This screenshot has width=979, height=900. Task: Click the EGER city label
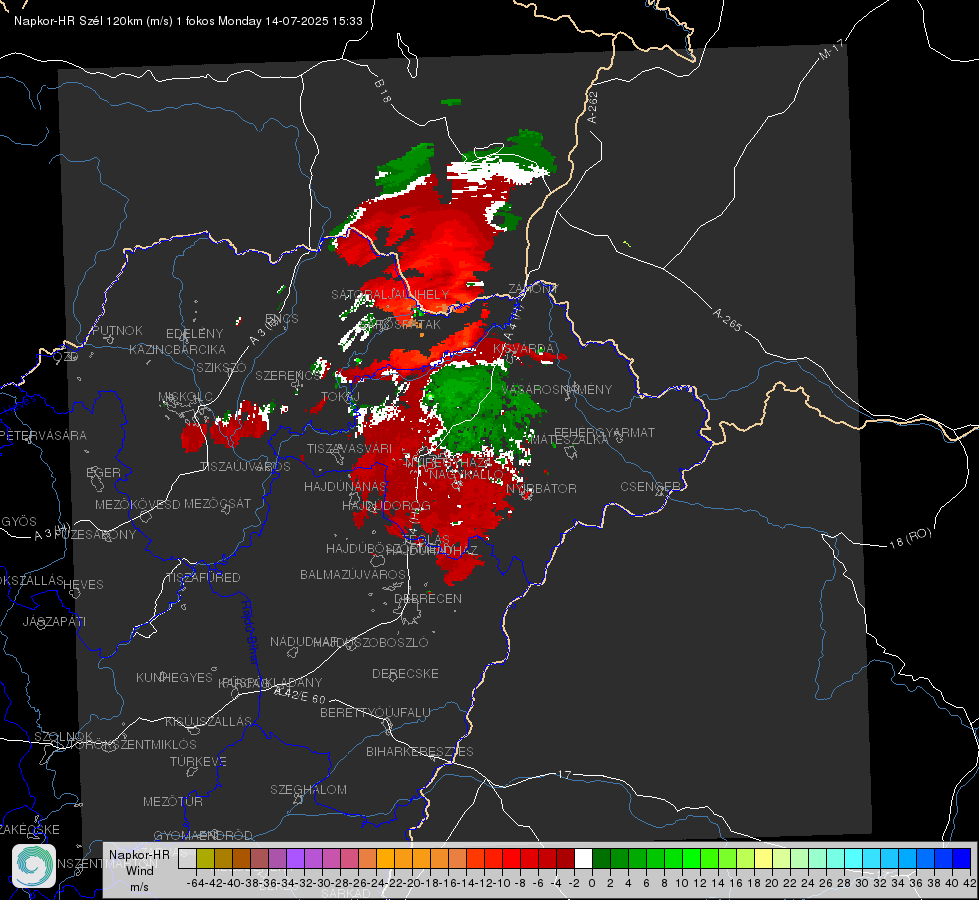(103, 472)
